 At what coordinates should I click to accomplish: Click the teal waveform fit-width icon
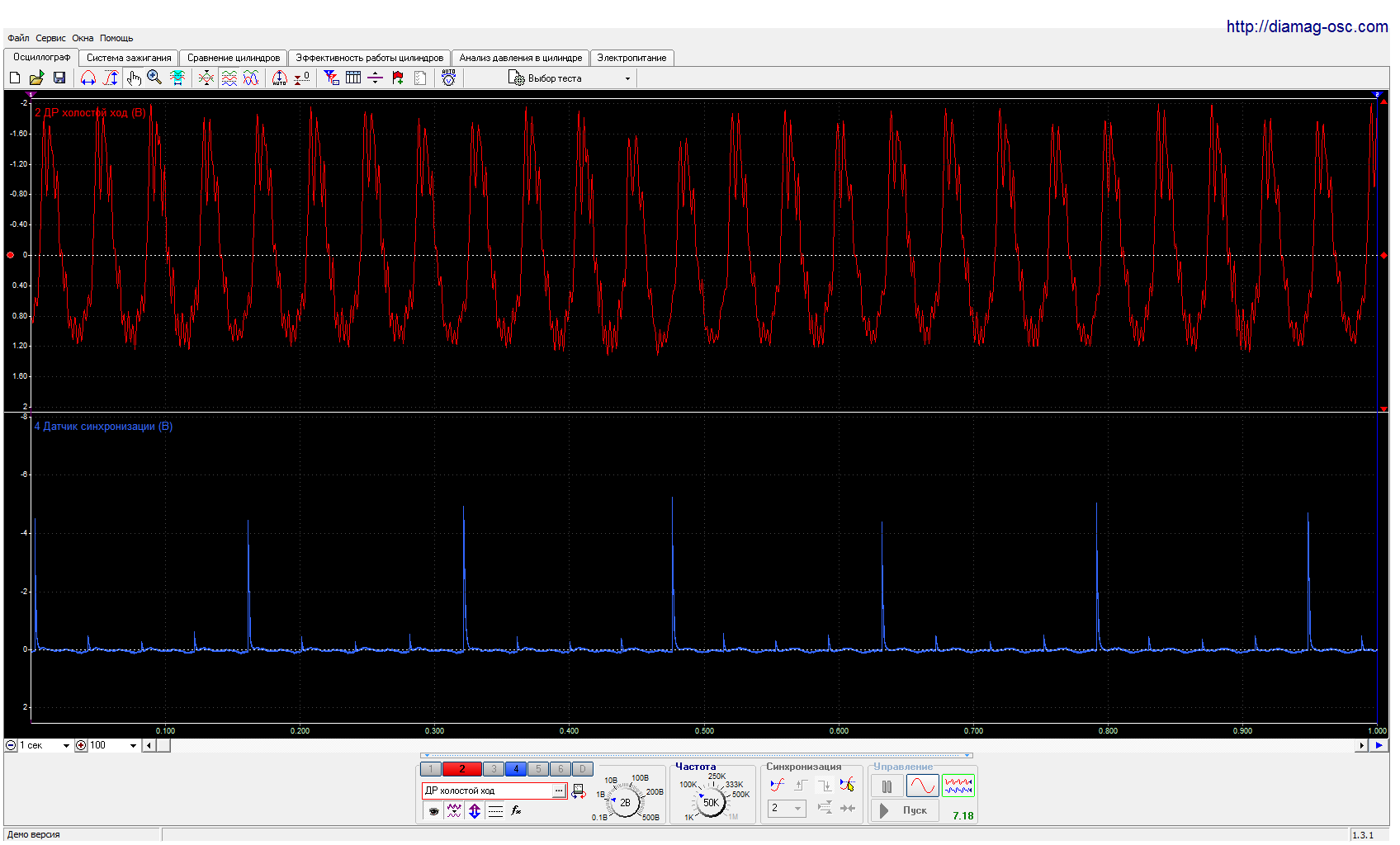177,78
